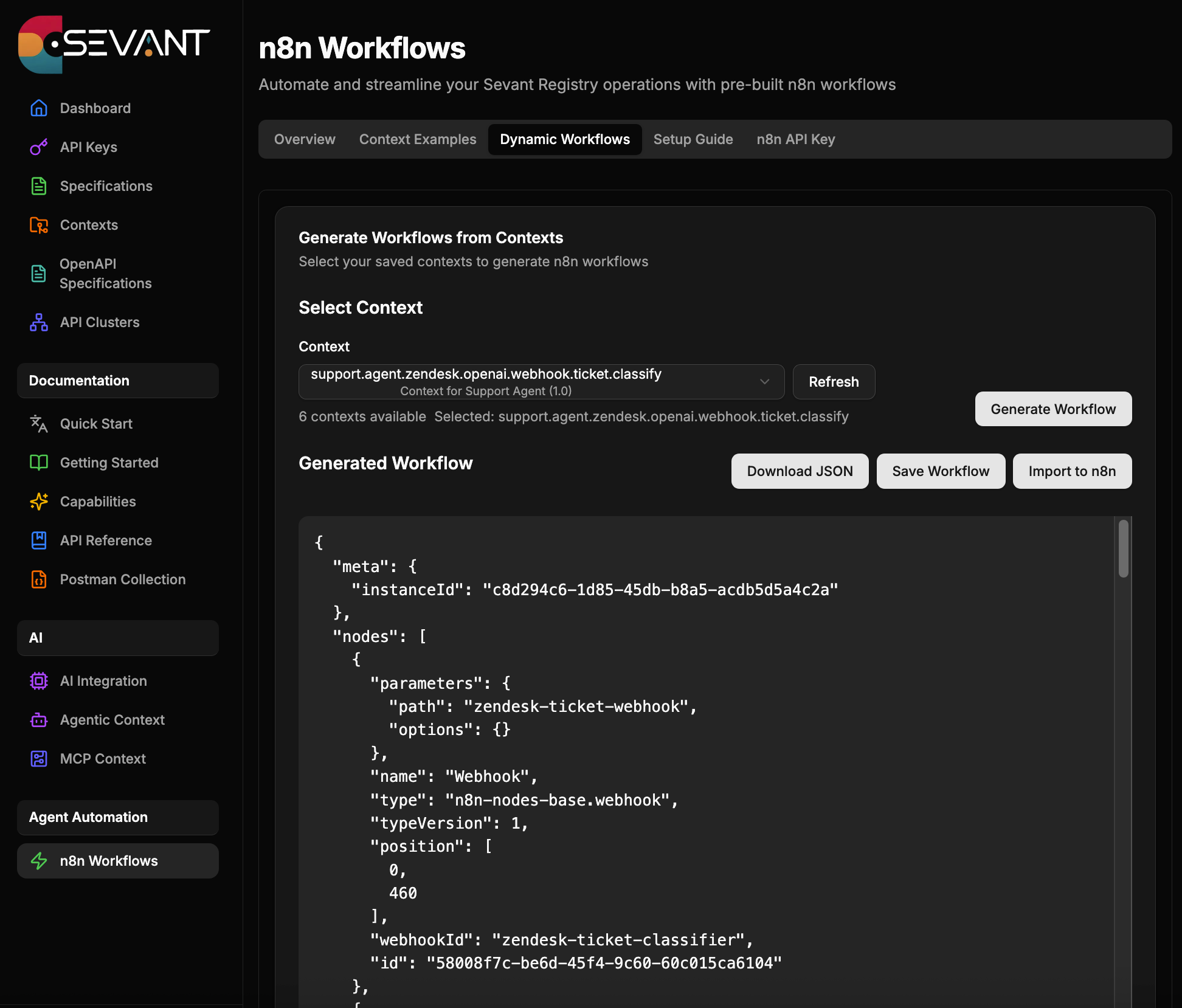1182x1008 pixels.
Task: Click the Generate Workflow button
Action: pyautogui.click(x=1053, y=409)
